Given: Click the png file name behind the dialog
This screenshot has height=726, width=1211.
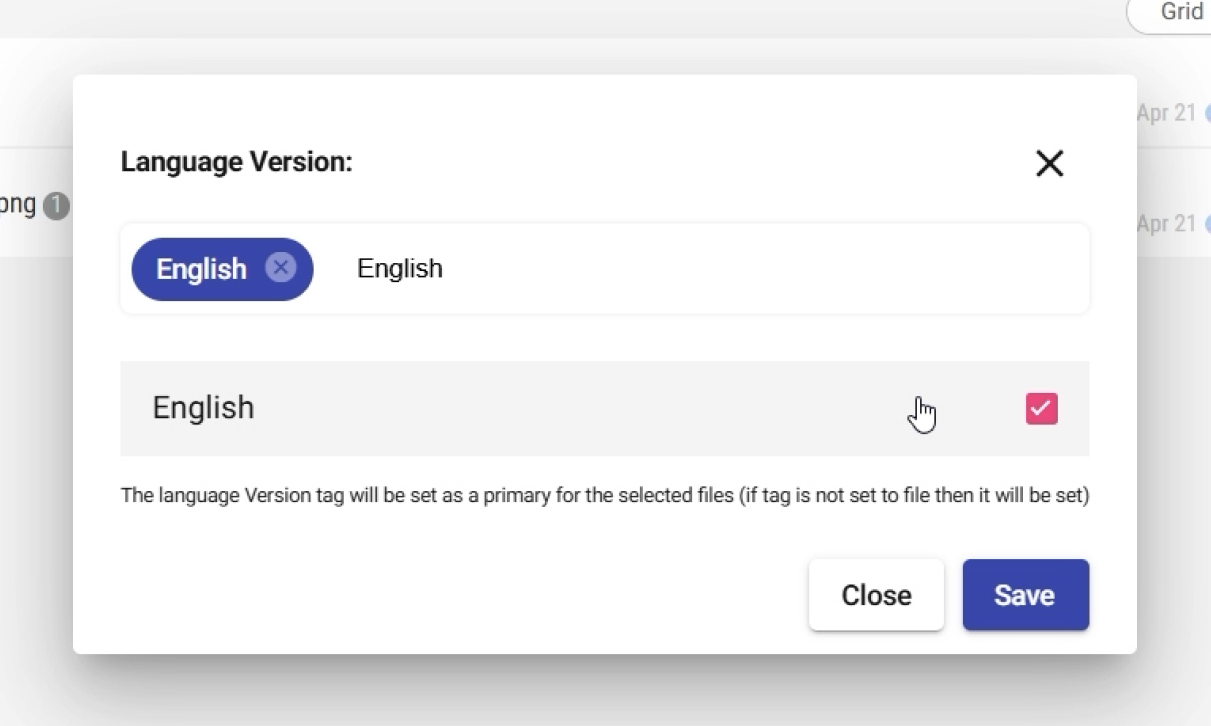Looking at the screenshot, I should [18, 205].
